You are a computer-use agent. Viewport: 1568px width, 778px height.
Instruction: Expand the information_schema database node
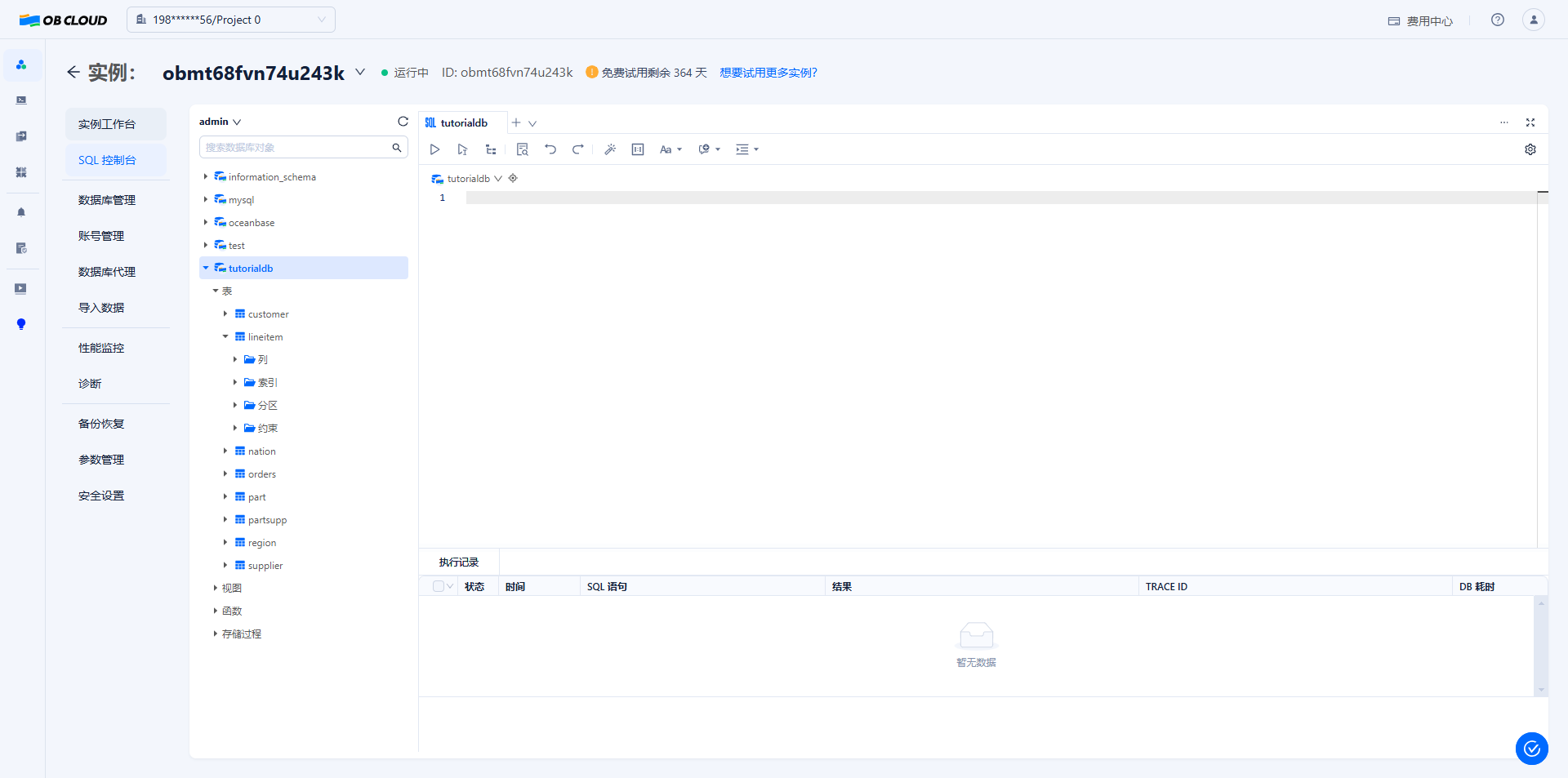206,176
